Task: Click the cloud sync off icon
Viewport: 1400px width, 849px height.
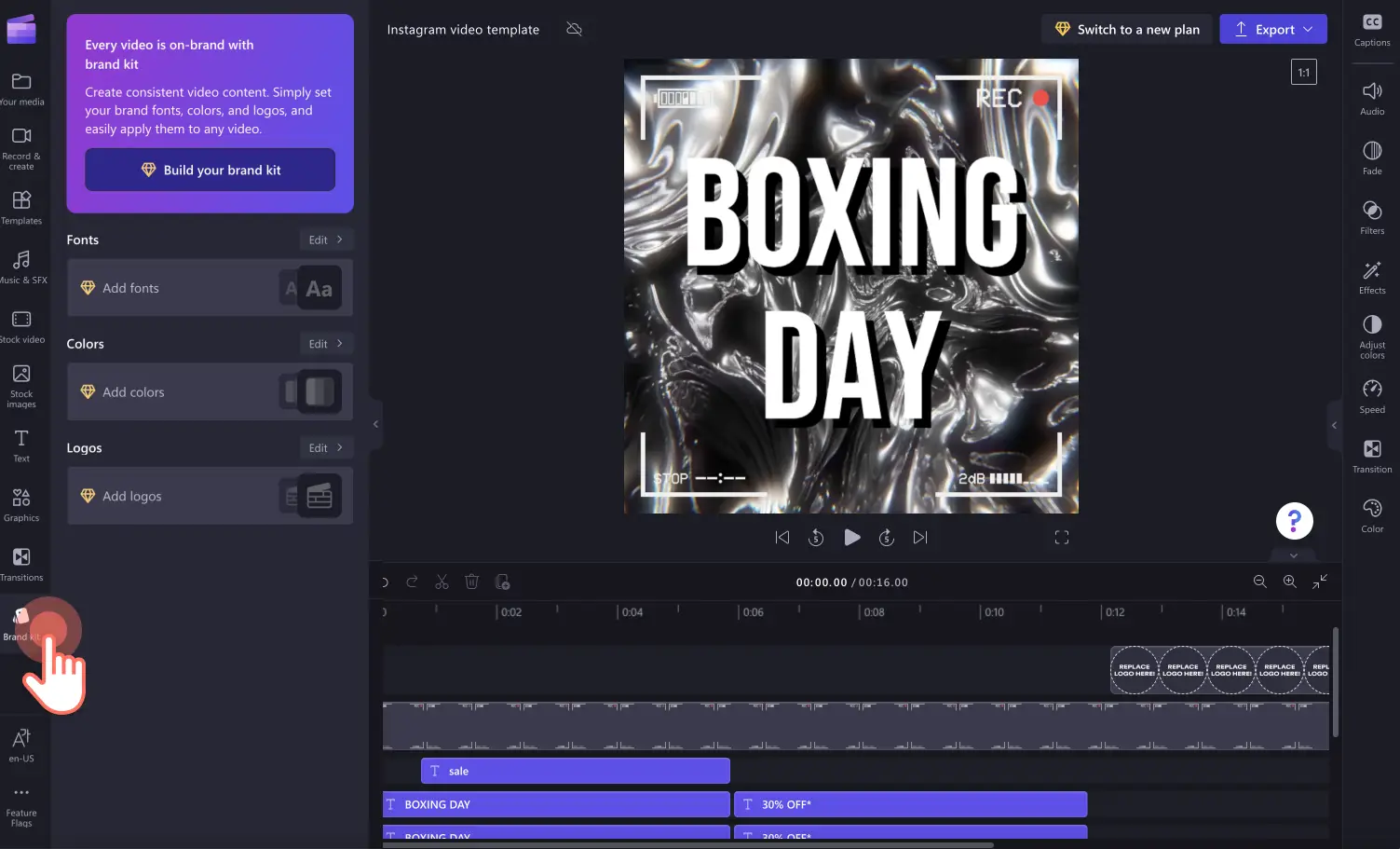Action: click(x=575, y=29)
